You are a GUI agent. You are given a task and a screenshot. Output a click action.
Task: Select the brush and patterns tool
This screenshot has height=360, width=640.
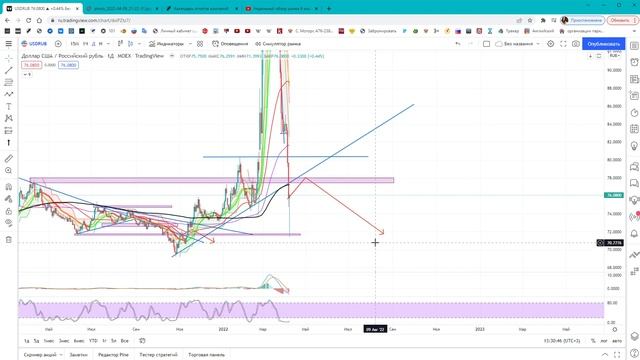point(9,94)
